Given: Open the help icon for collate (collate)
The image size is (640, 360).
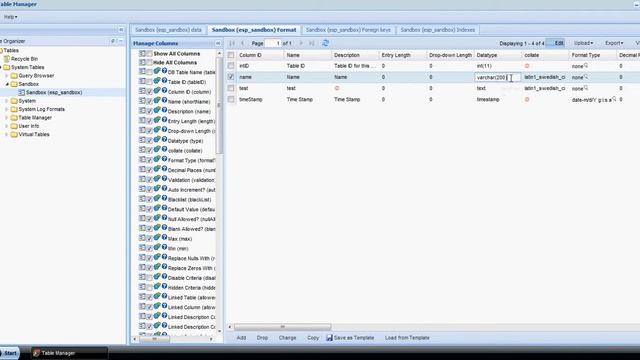Looking at the screenshot, I should click(164, 149).
